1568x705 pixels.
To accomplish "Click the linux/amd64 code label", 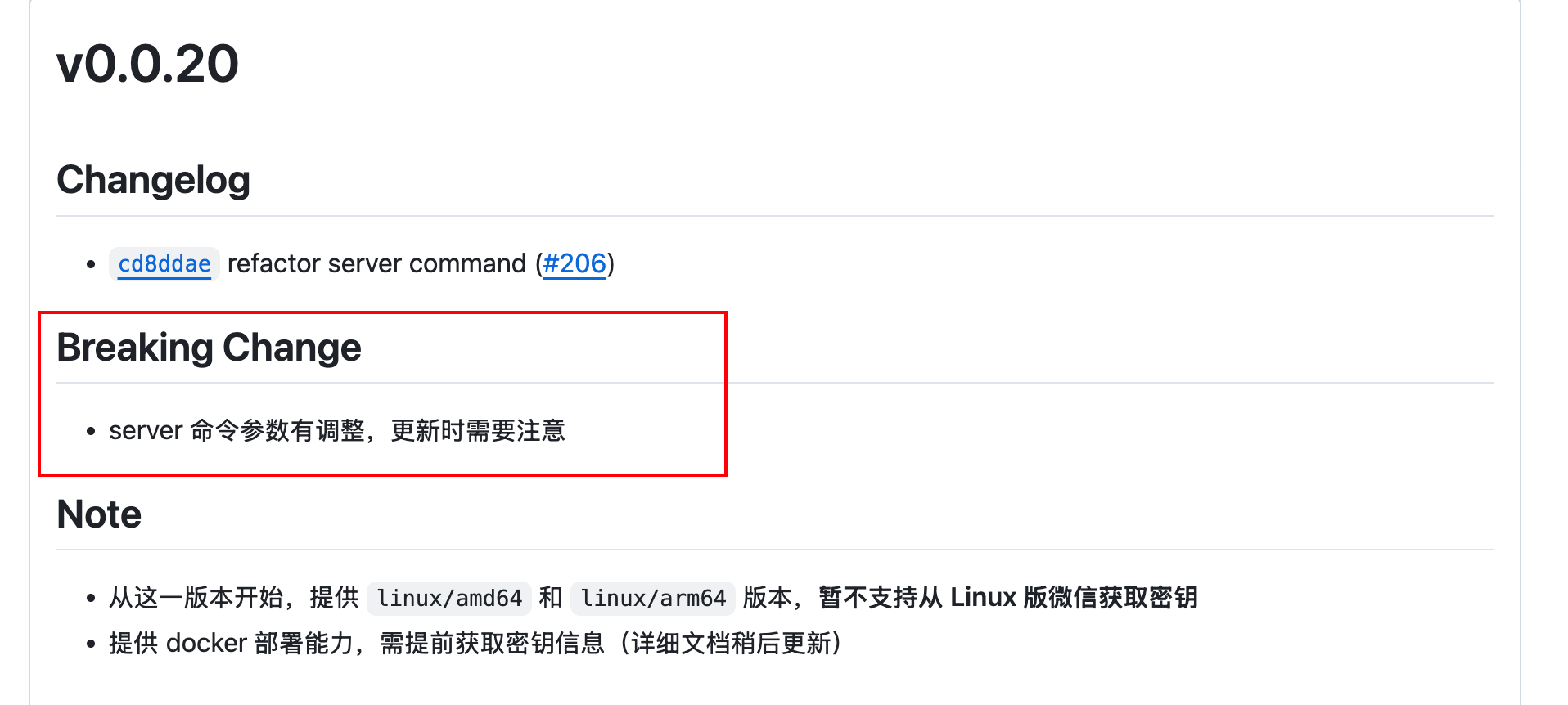I will (449, 599).
